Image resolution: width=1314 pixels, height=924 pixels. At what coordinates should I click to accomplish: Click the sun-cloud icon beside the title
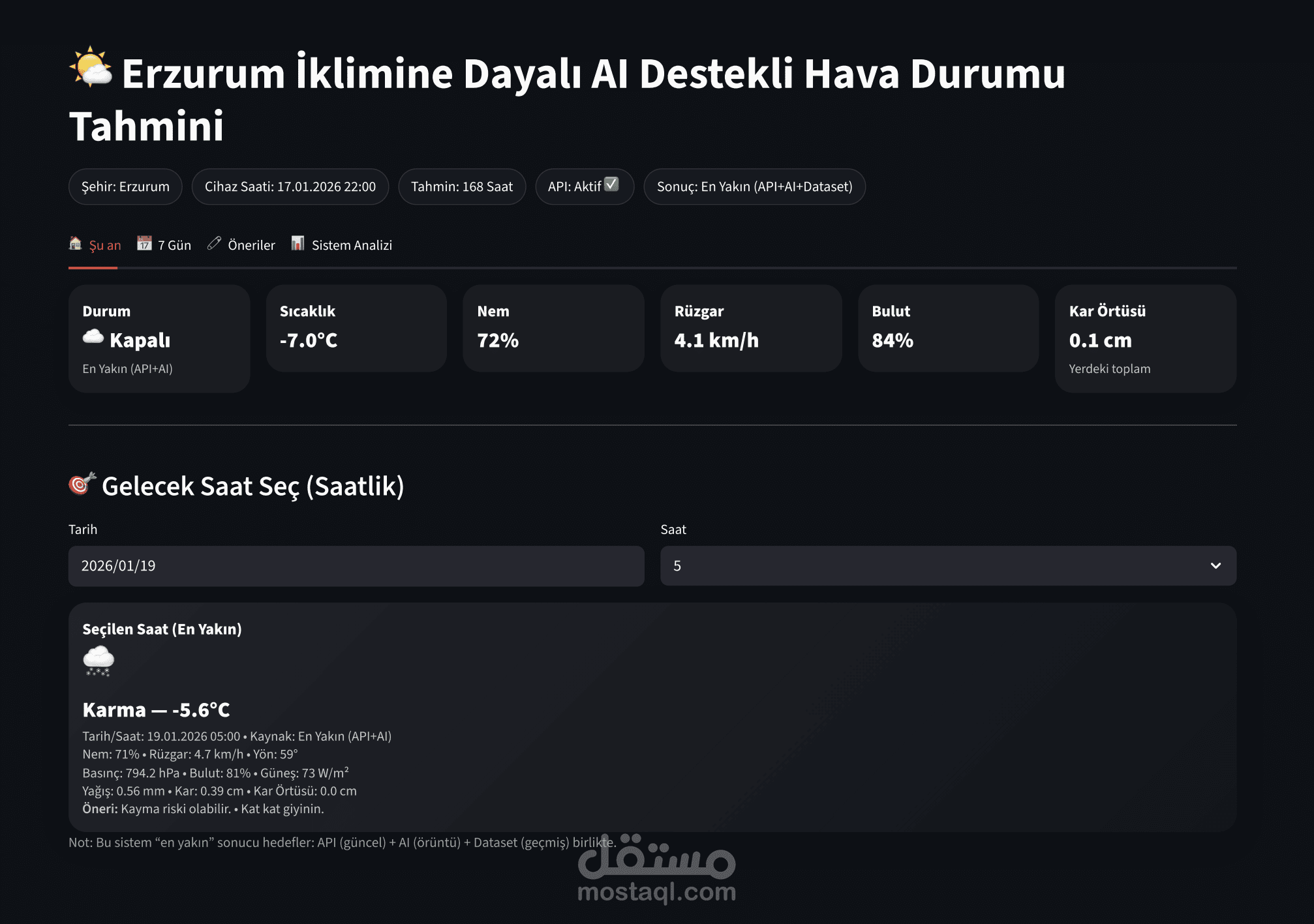pos(91,67)
